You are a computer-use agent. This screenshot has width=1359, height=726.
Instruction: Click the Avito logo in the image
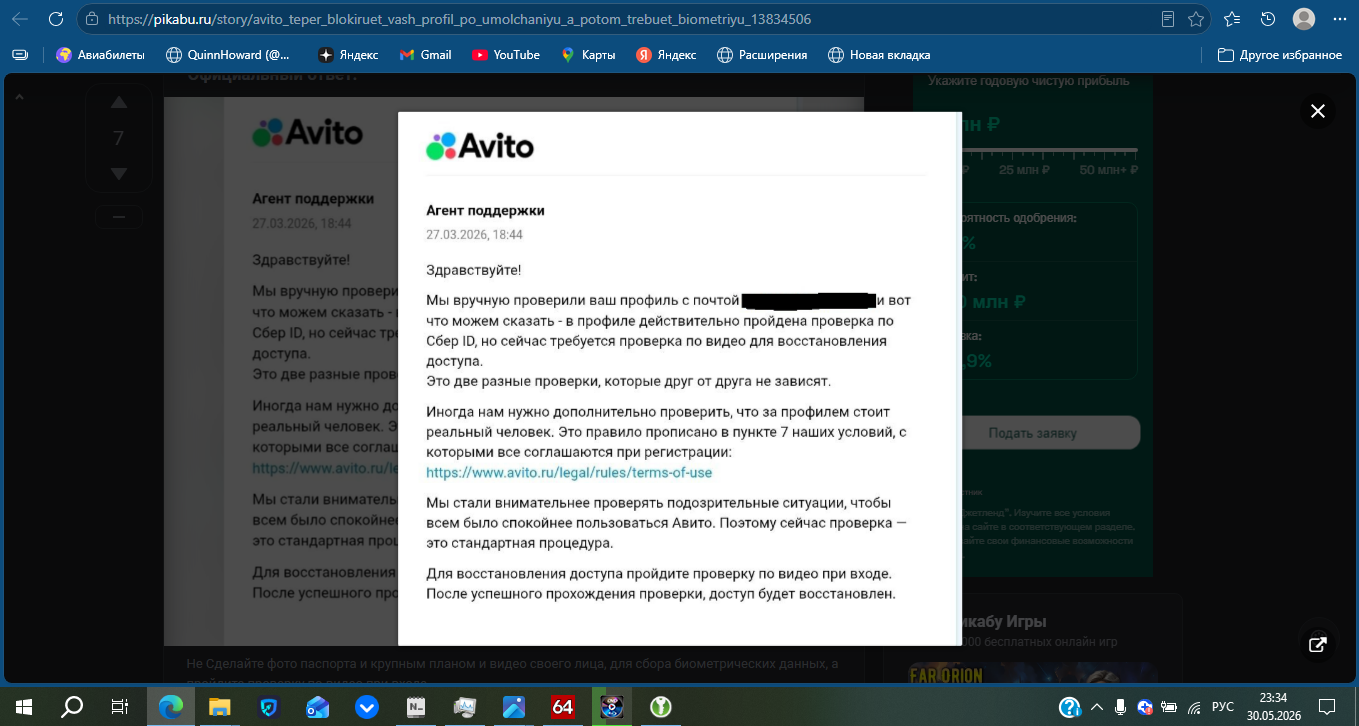480,146
